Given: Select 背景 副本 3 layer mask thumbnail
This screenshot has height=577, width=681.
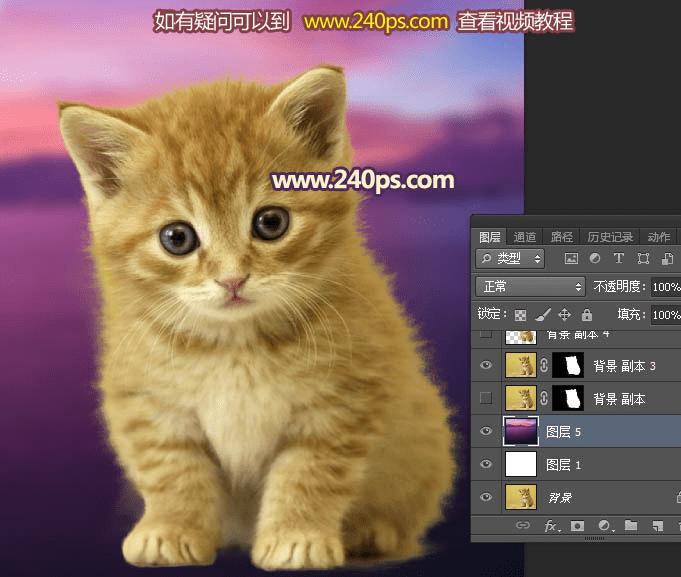Looking at the screenshot, I should point(568,365).
